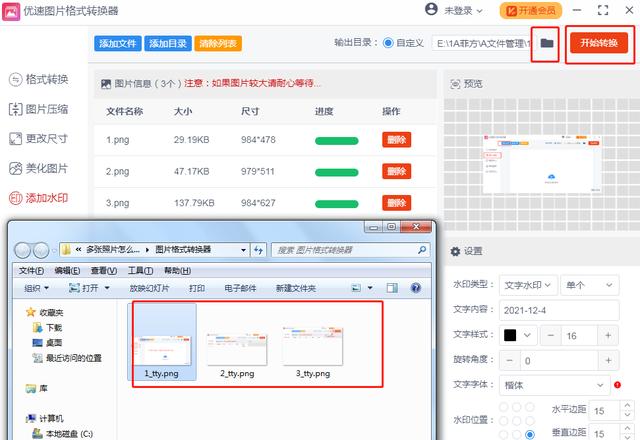Open the 打开 dropdown arrow in Explorer
Viewport: 640px width, 440px height.
107,288
